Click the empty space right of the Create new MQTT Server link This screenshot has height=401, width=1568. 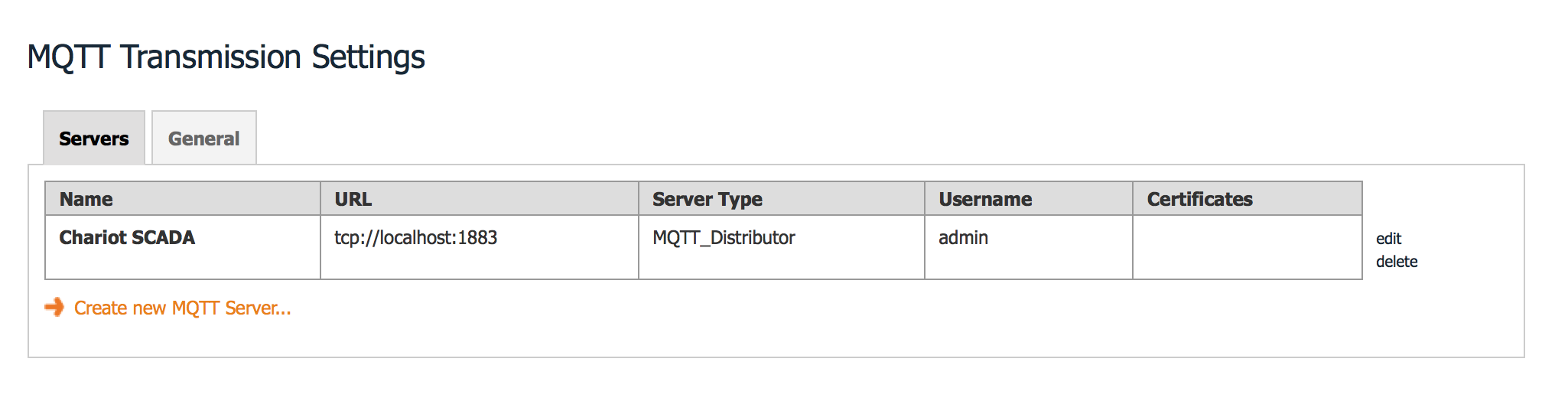coord(903,308)
